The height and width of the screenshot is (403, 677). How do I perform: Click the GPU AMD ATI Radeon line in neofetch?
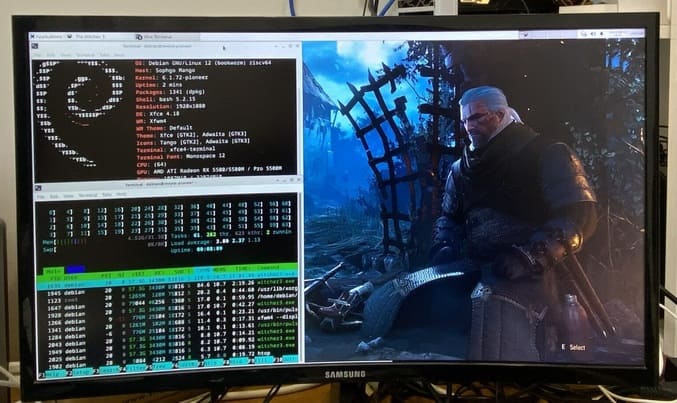click(x=209, y=168)
